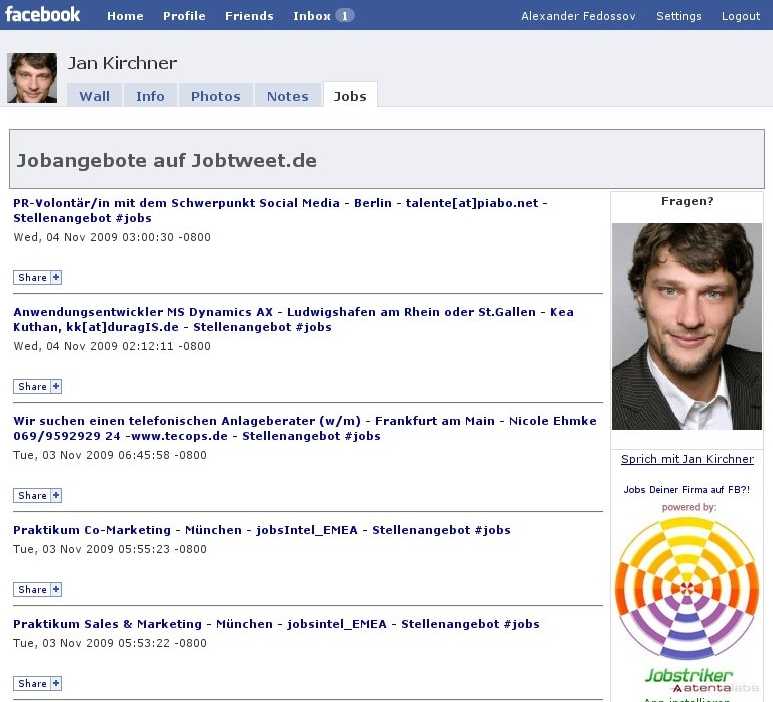
Task: Click Share under Praktikum Sales & Marketing
Action: pos(32,683)
